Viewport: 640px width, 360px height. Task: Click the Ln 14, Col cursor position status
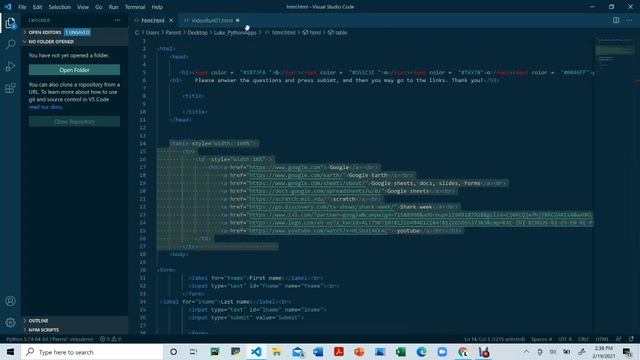click(x=494, y=339)
